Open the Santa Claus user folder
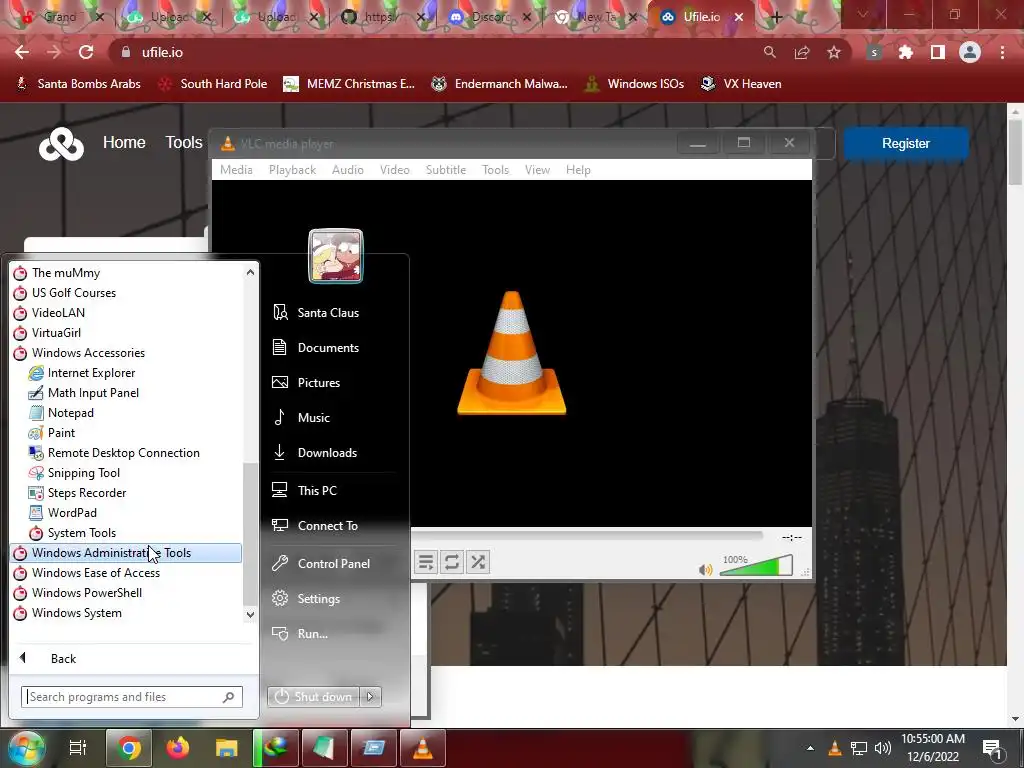Screen dimensions: 1024x768 [x=328, y=313]
